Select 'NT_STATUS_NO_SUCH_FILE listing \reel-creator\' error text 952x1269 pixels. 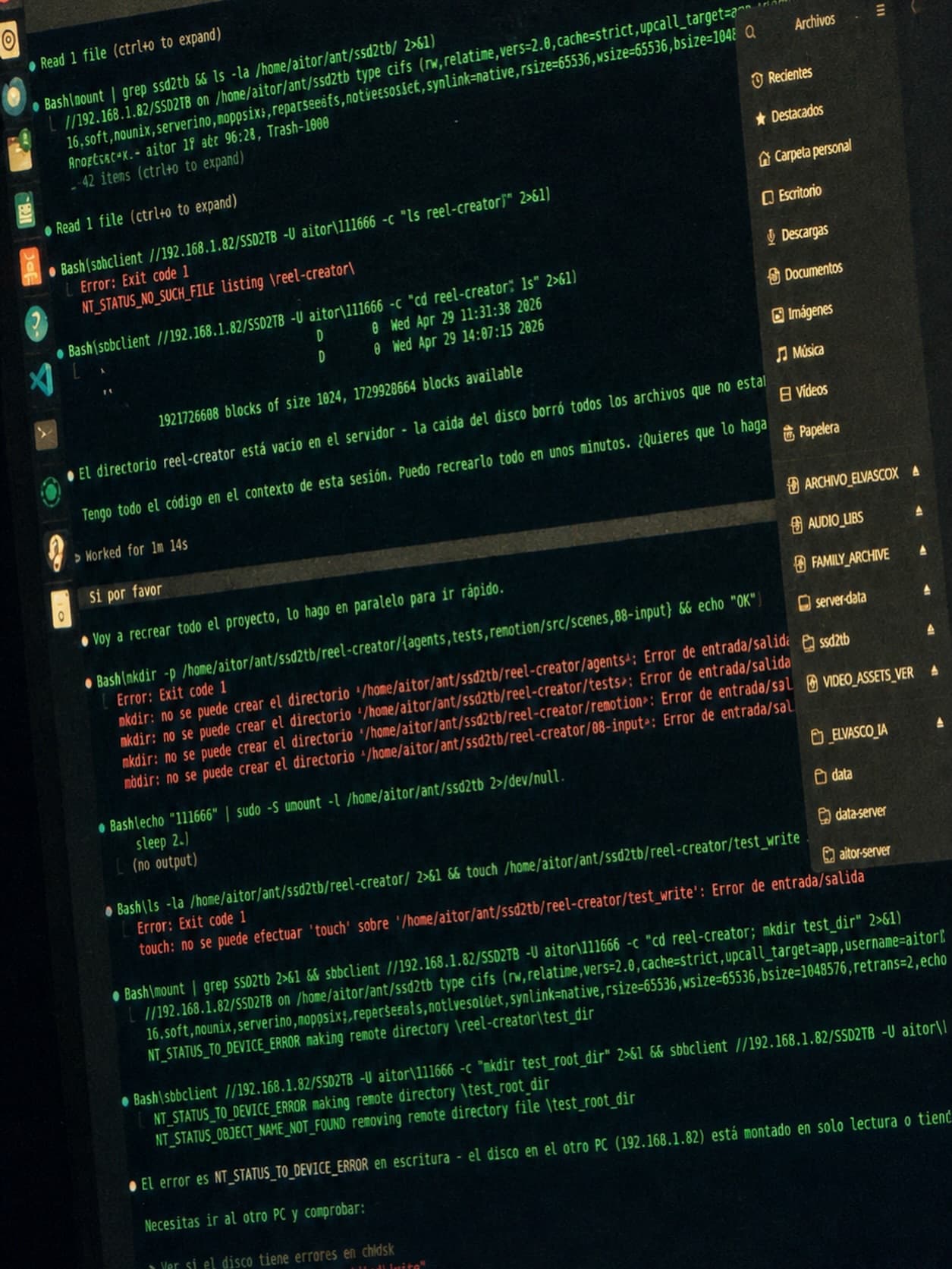[218, 288]
